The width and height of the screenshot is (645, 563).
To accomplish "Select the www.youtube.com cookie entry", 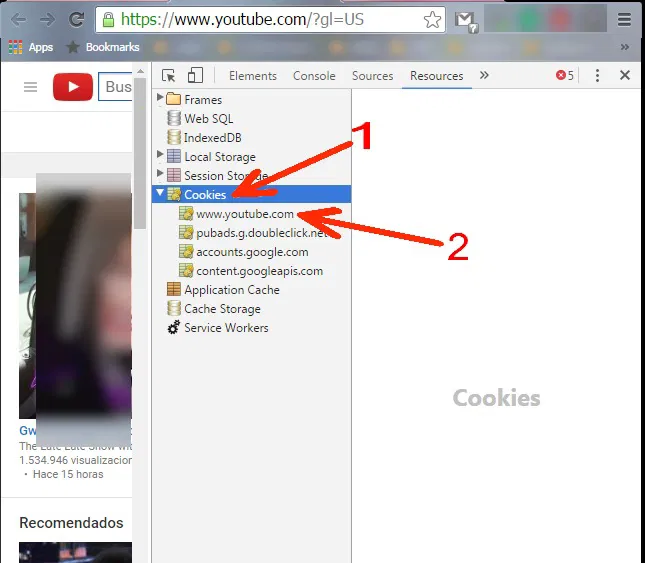I will click(x=244, y=213).
